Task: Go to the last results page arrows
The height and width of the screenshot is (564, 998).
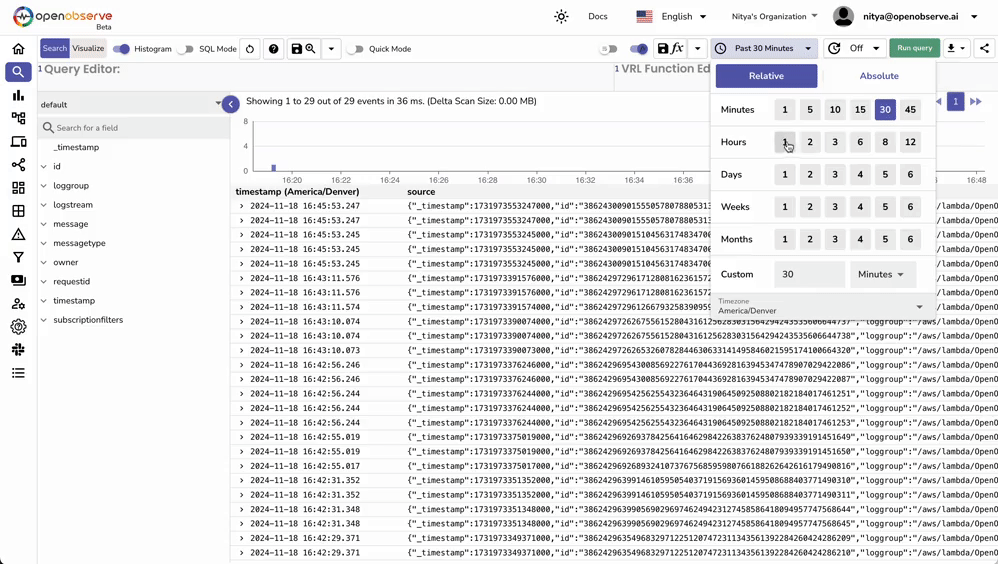Action: click(976, 101)
